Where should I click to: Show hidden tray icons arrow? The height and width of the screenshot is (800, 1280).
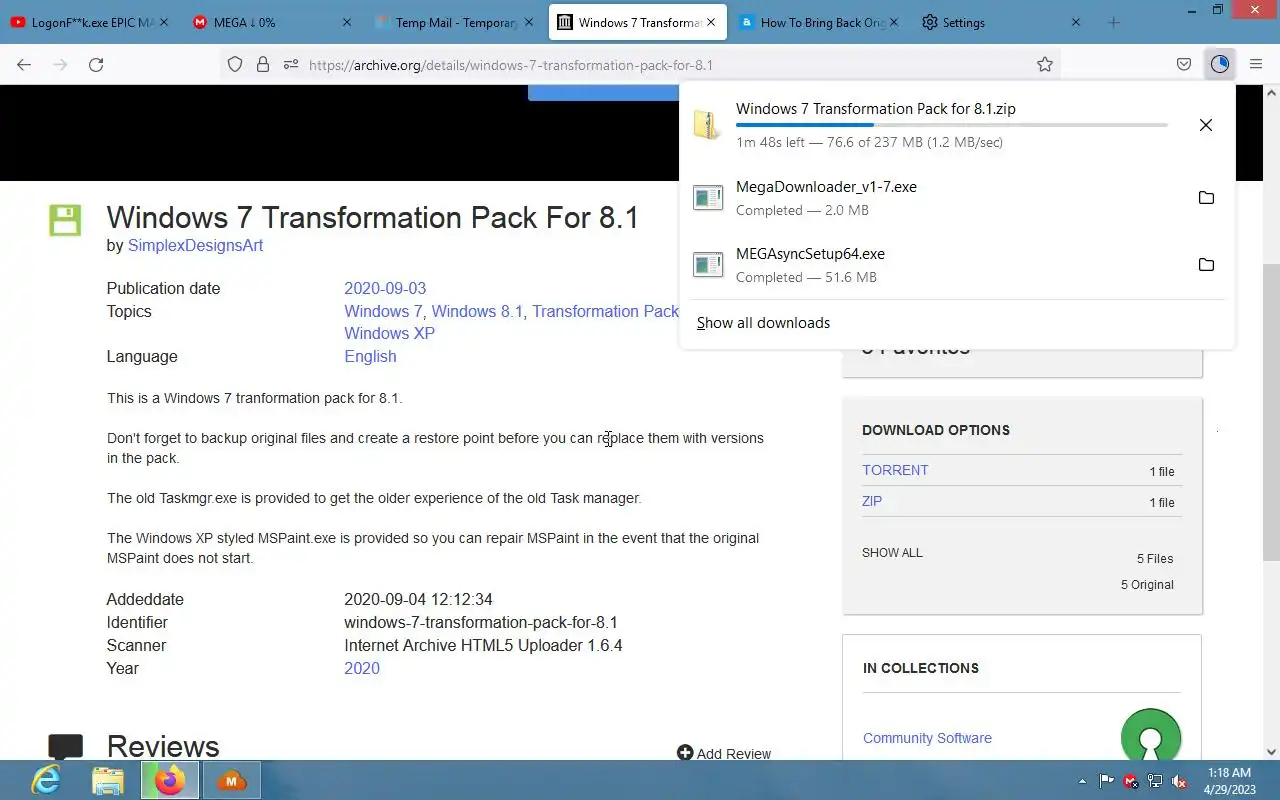(1082, 781)
